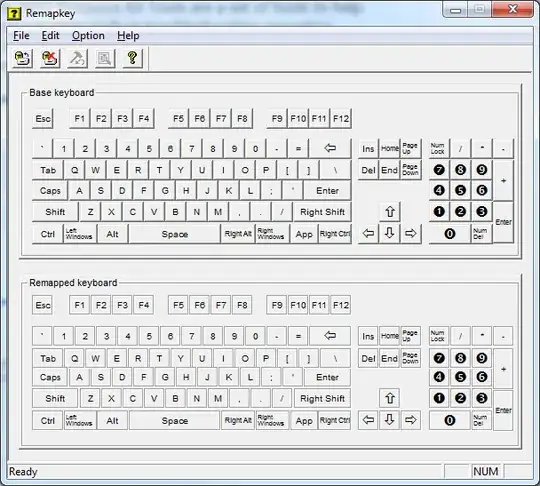The image size is (540, 486).
Task: Select Right Alt key in Base keyboard
Action: click(x=238, y=234)
